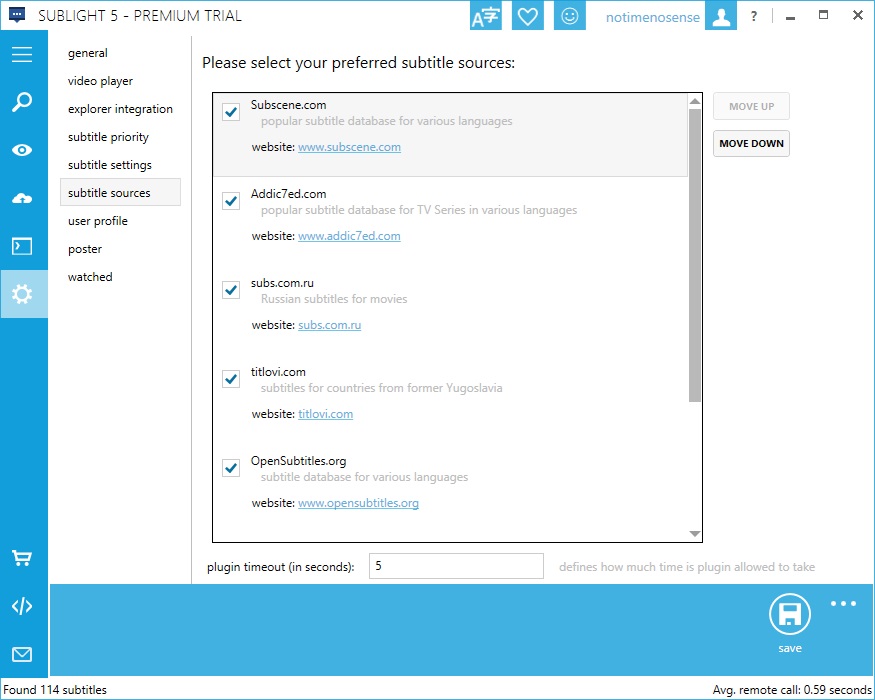Viewport: 875px width, 700px height.
Task: Select the Subscene.com list entry title
Action: tap(289, 105)
